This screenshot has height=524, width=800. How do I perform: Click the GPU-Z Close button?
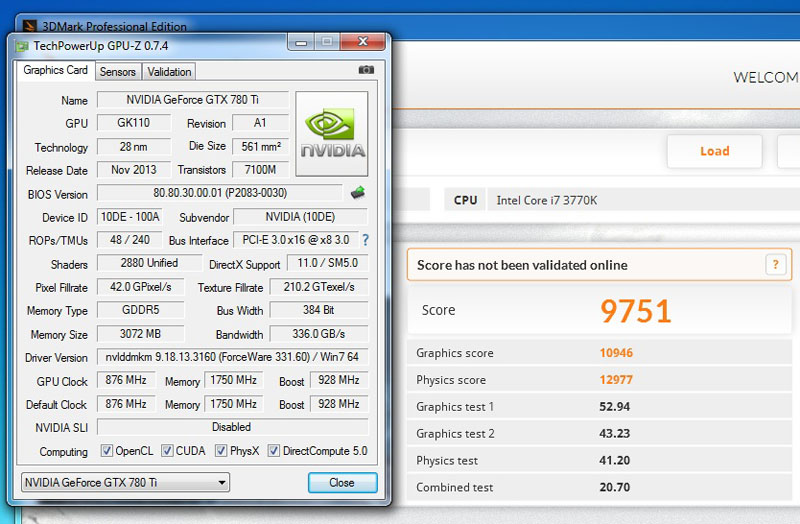point(342,483)
